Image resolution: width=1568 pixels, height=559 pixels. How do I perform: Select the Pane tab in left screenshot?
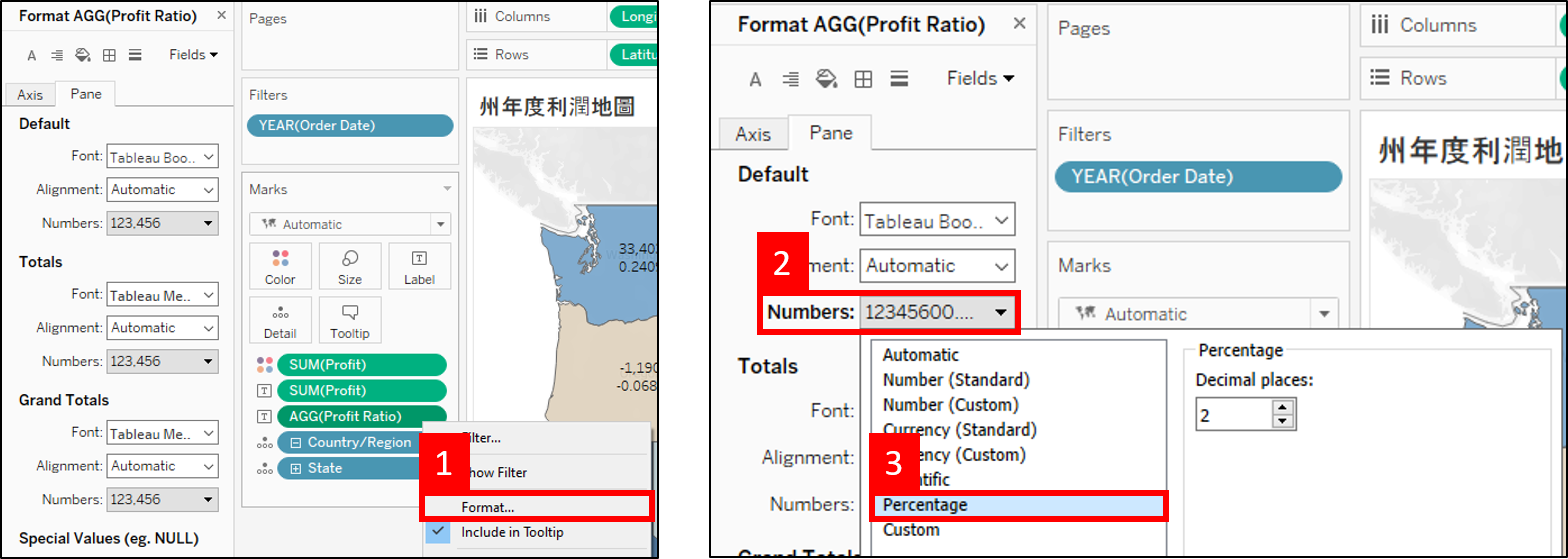click(x=86, y=94)
